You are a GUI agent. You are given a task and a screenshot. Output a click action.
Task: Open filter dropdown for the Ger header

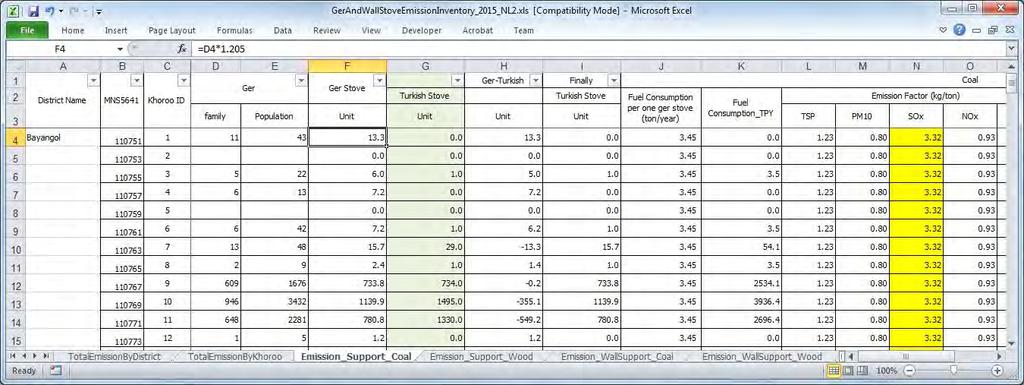[x=301, y=80]
